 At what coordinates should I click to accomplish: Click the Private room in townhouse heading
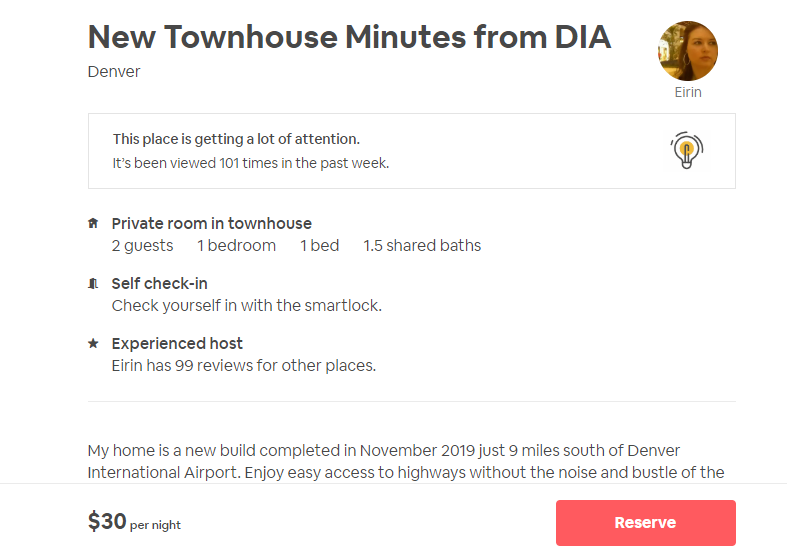click(211, 224)
